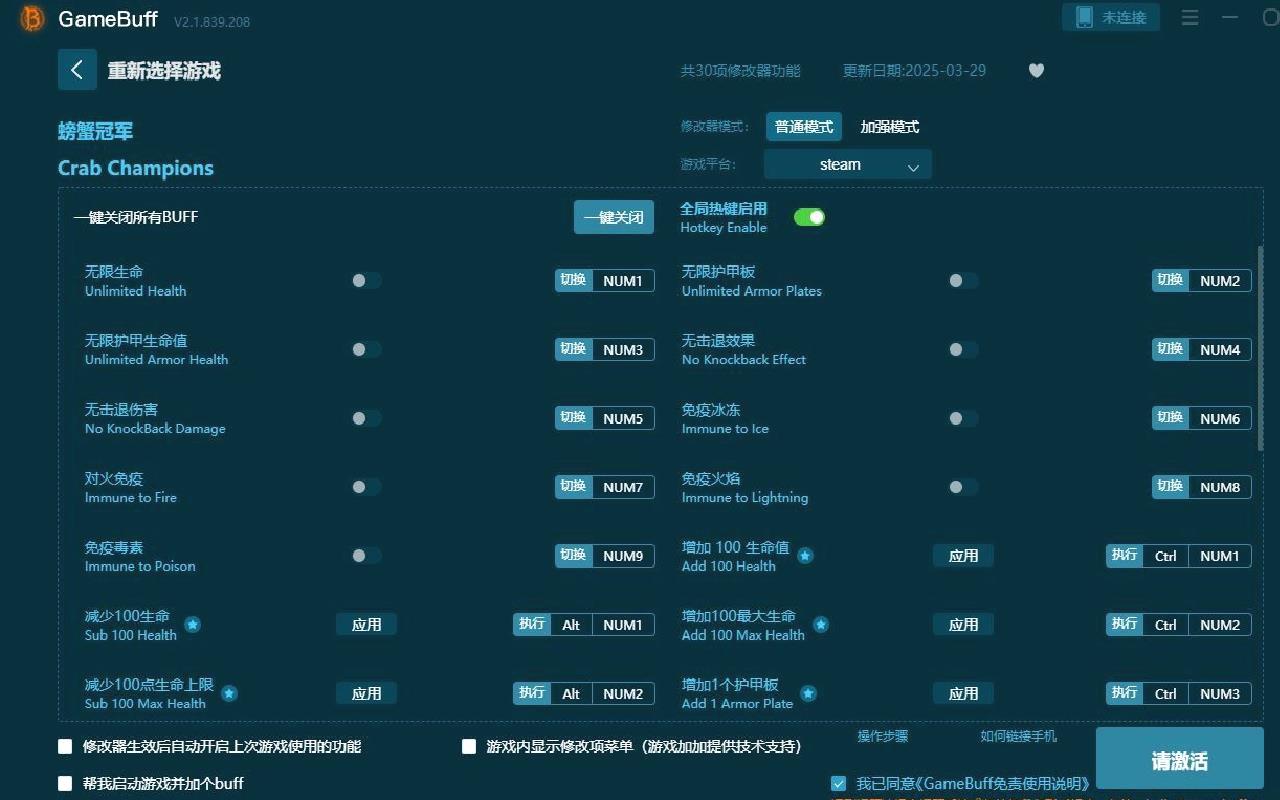Select 加强模式 enhanced mode tab
The image size is (1280, 800).
[890, 127]
